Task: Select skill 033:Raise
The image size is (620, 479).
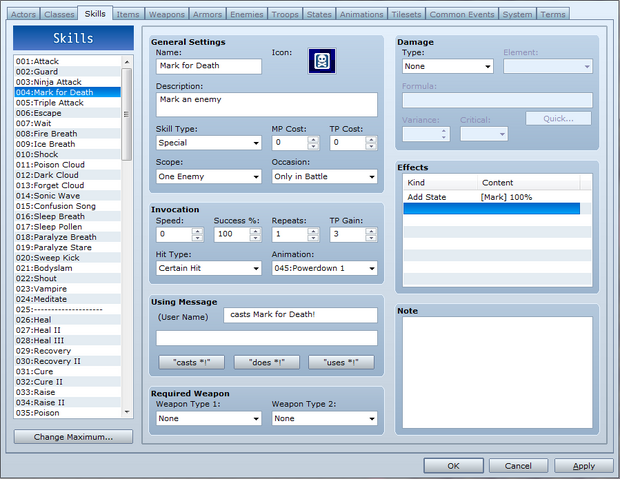Action: [68, 392]
